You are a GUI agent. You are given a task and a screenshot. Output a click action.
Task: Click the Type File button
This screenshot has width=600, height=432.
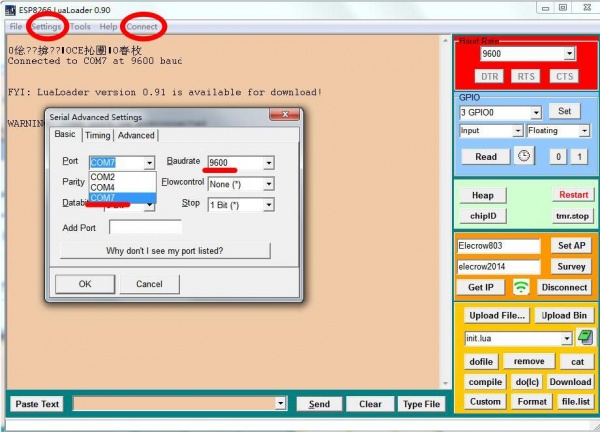pos(421,404)
